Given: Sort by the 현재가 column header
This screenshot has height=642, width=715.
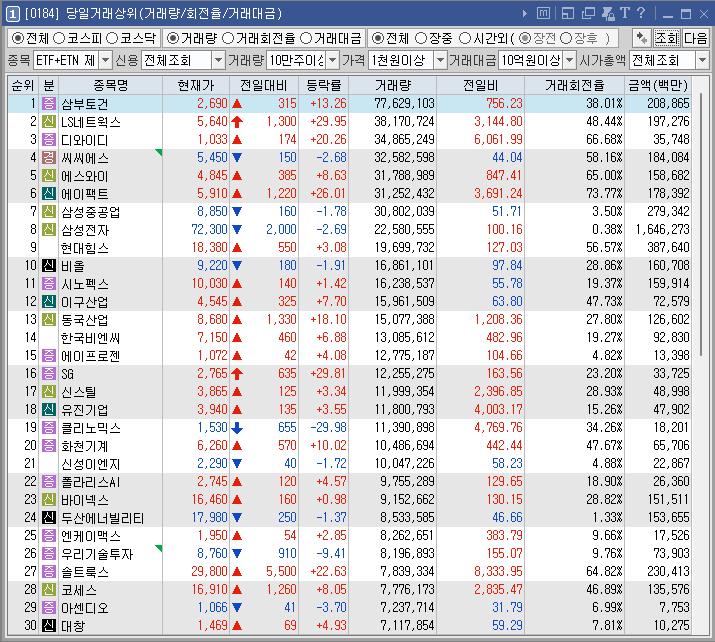Looking at the screenshot, I should tap(196, 85).
